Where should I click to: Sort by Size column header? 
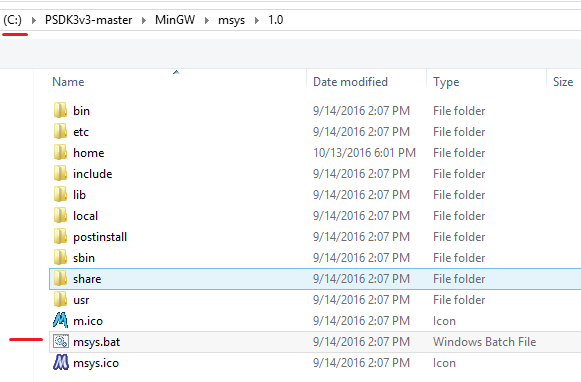(563, 82)
